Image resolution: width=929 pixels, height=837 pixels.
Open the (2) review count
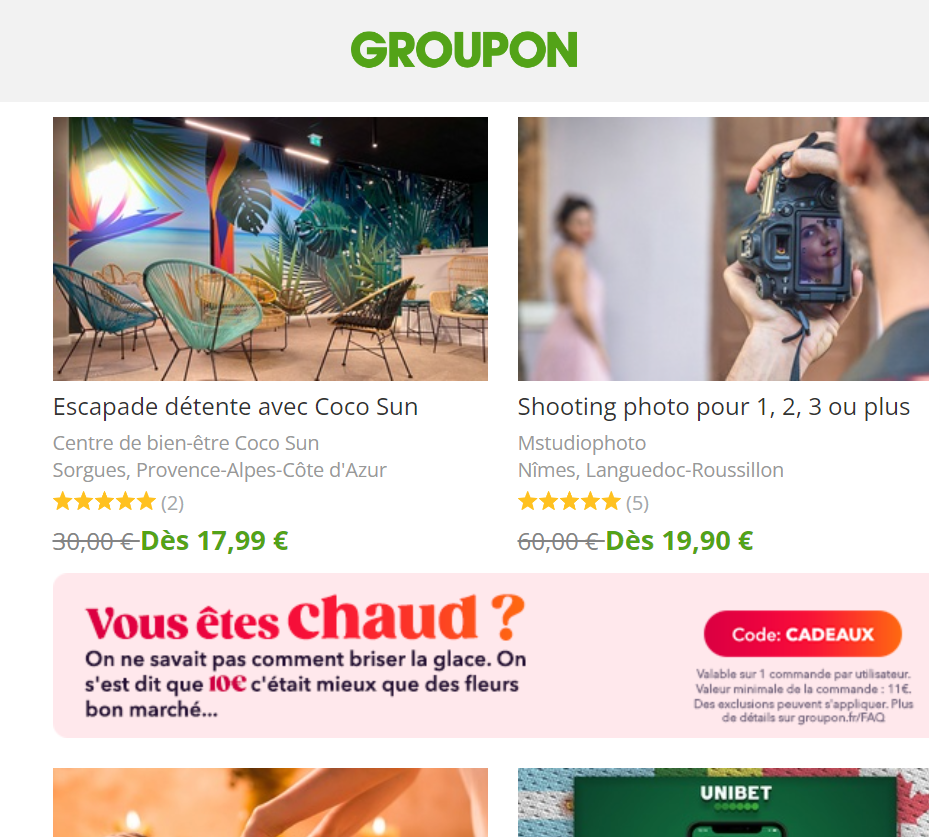[172, 503]
